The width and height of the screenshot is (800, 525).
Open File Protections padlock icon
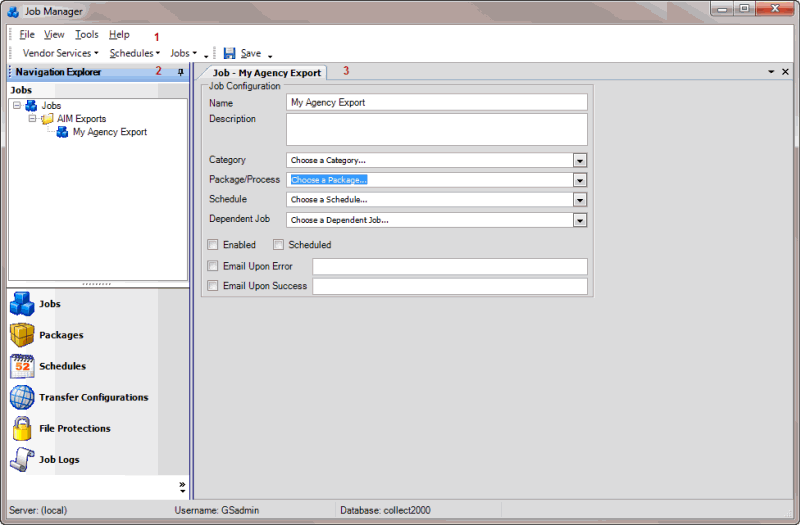coord(22,428)
